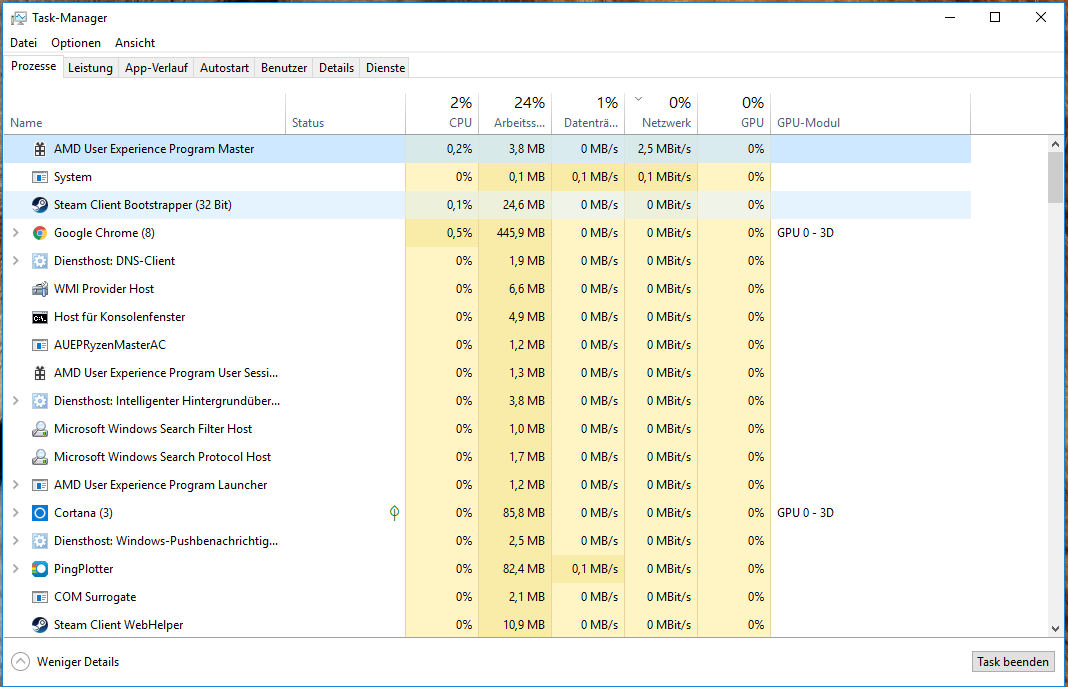Click the Intelligenter Hintergrundübertragung service icon
Viewport: 1068px width, 687px height.
pos(40,401)
